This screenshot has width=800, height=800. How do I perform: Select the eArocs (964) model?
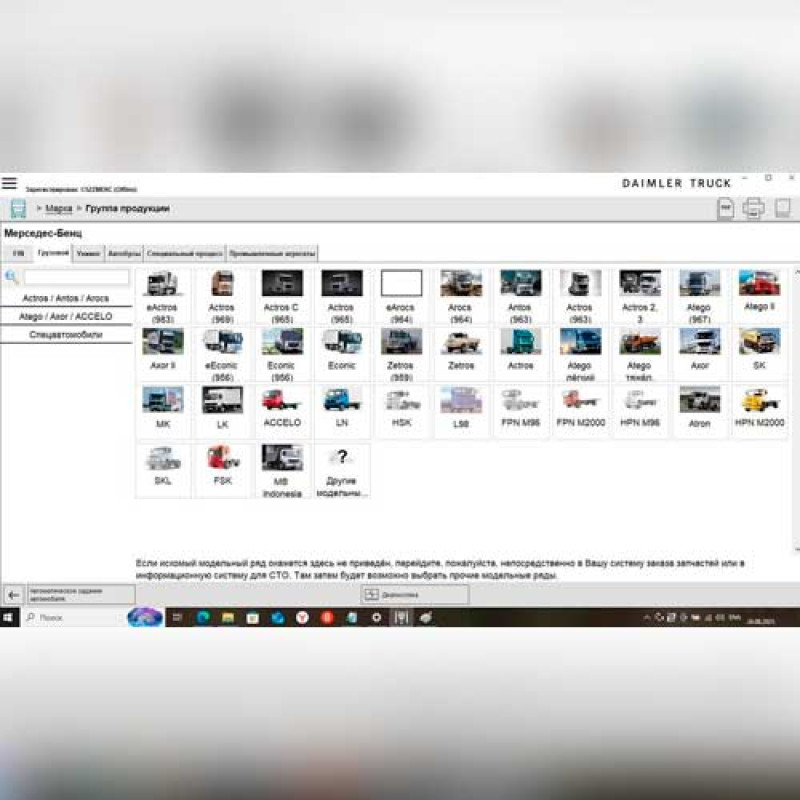coord(401,296)
